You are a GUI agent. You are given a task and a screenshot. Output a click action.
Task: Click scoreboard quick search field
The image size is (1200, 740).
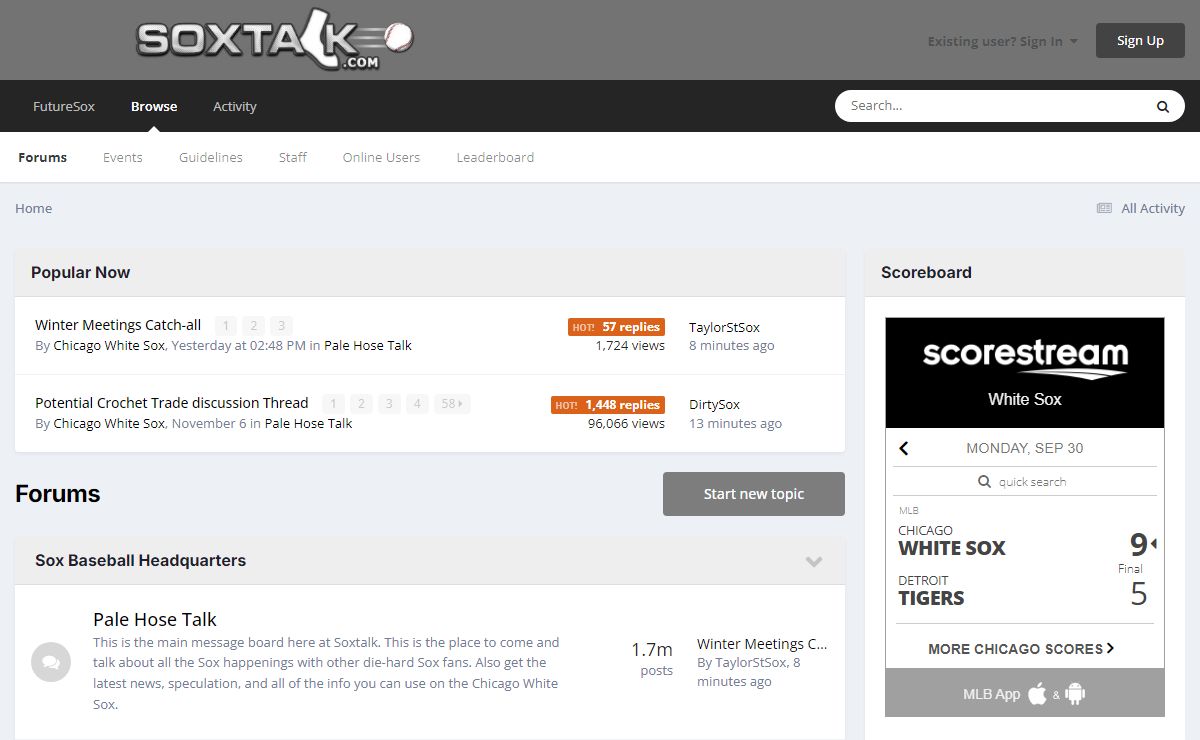[1025, 482]
